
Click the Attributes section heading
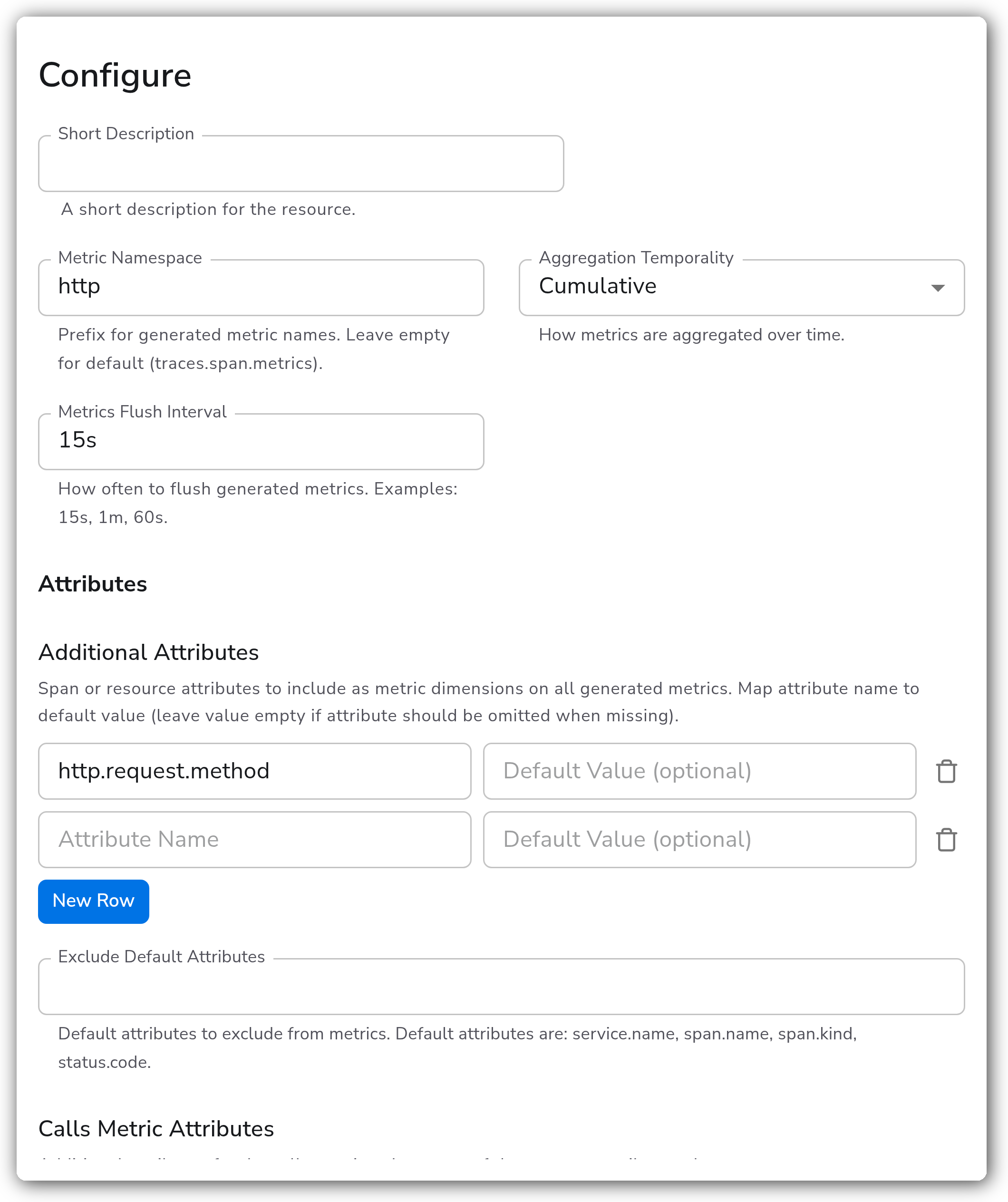point(93,584)
